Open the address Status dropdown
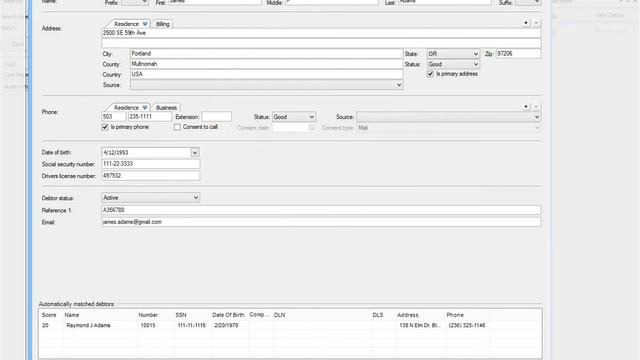This screenshot has width=640, height=360. click(x=453, y=64)
